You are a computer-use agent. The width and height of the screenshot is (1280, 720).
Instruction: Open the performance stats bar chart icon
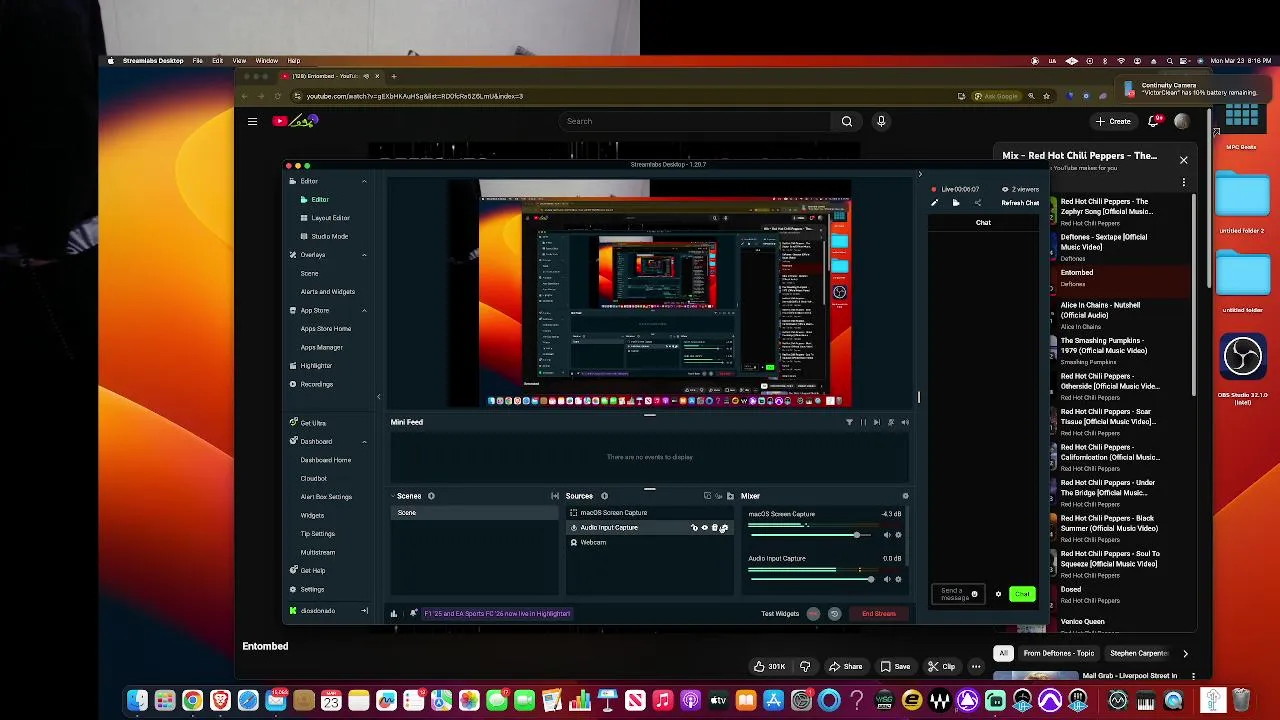coord(394,614)
